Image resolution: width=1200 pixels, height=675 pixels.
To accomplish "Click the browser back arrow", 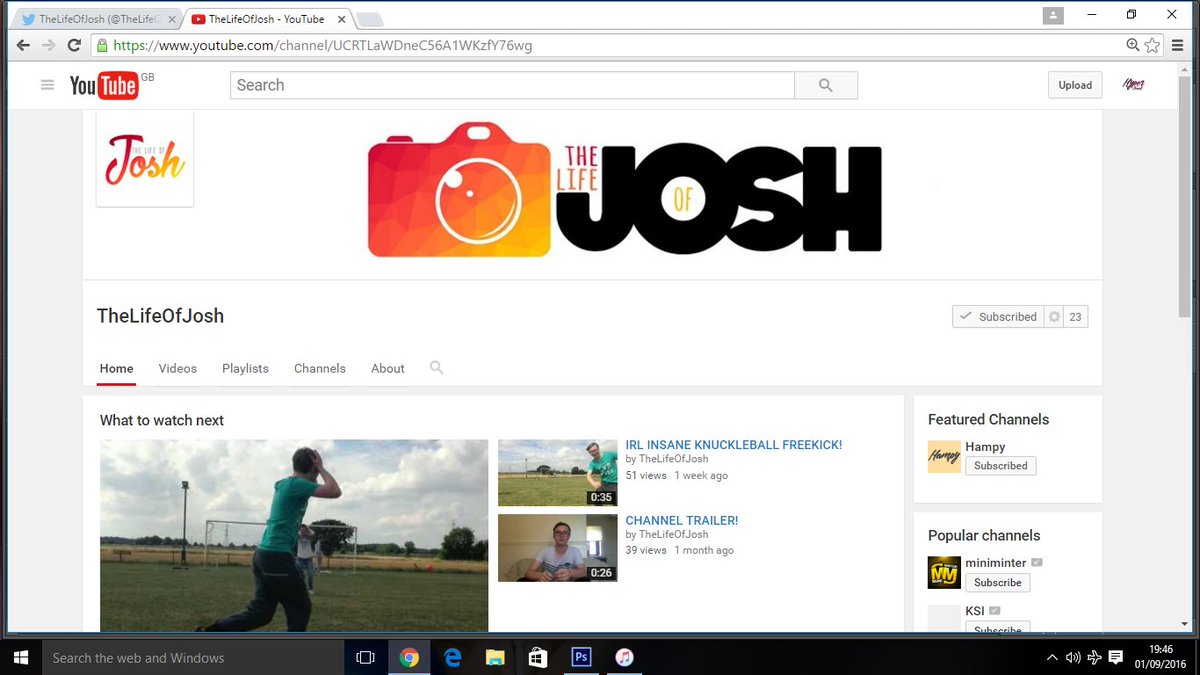I will click(22, 45).
